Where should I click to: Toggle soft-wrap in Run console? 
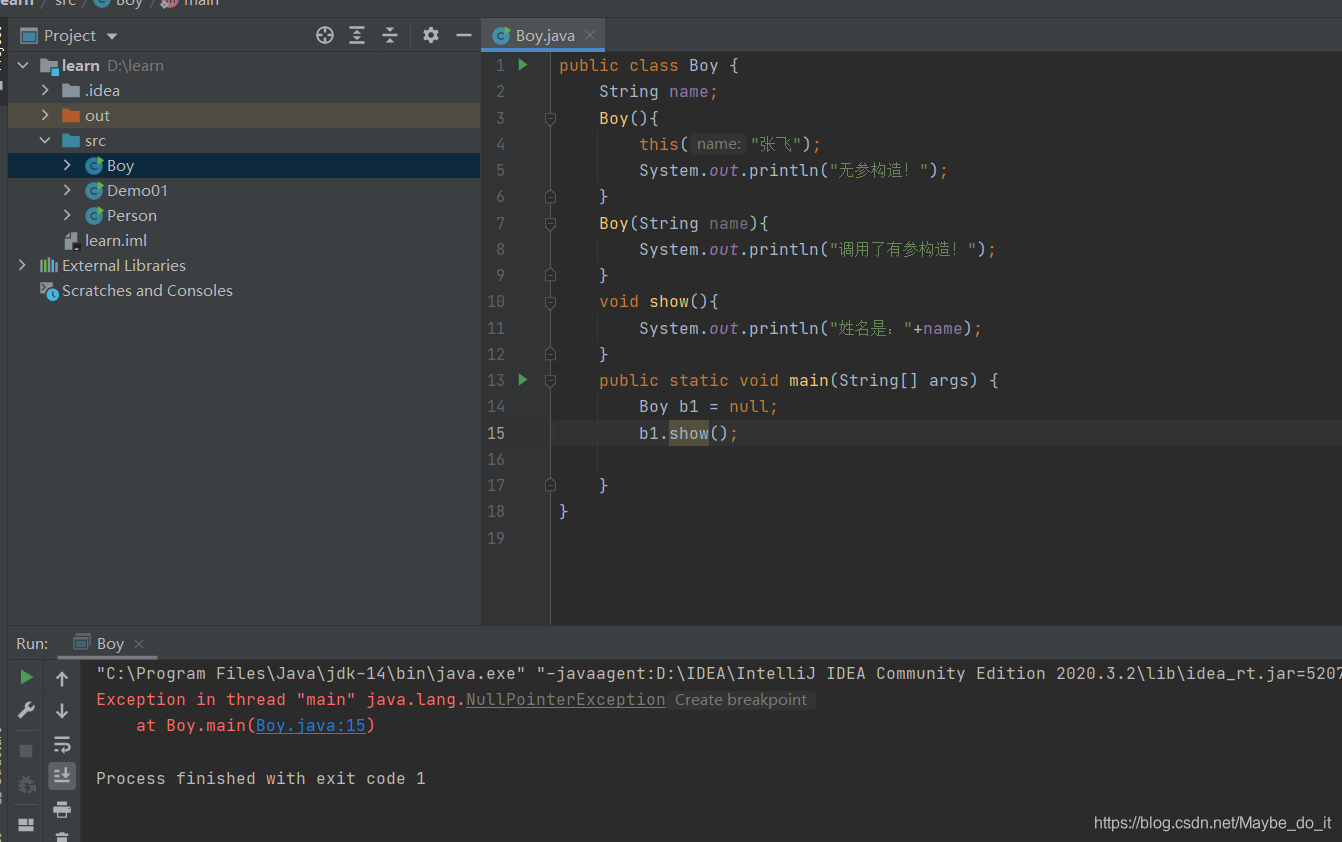(x=62, y=744)
